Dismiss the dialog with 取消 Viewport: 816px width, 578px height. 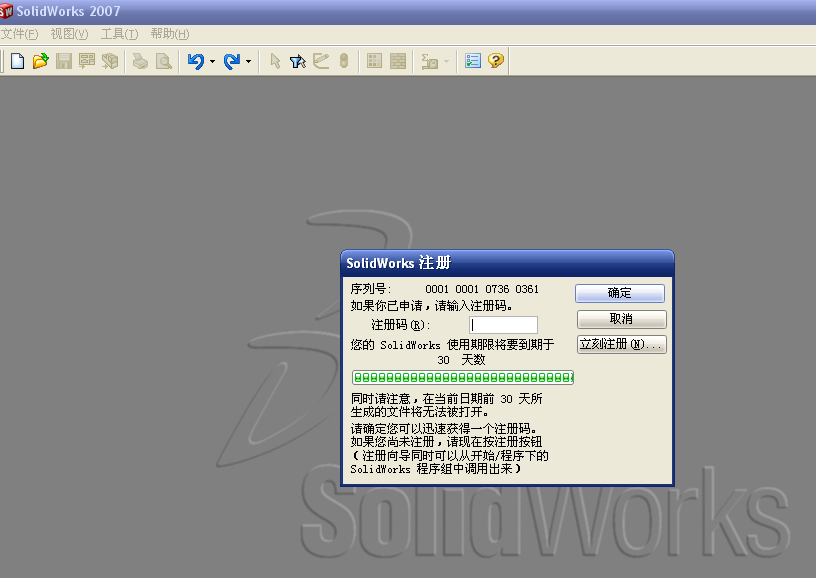(x=621, y=319)
